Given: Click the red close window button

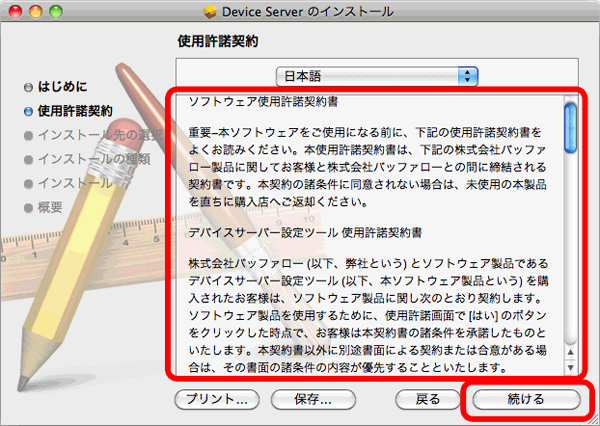Looking at the screenshot, I should pos(16,12).
